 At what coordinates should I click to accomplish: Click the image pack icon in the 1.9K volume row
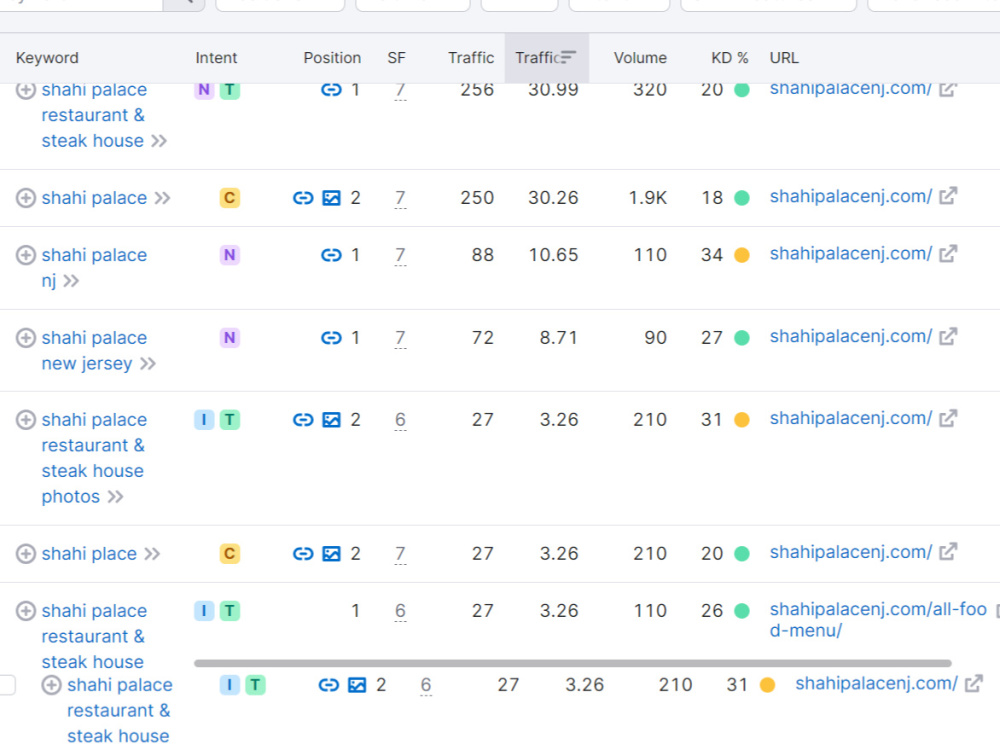[331, 198]
